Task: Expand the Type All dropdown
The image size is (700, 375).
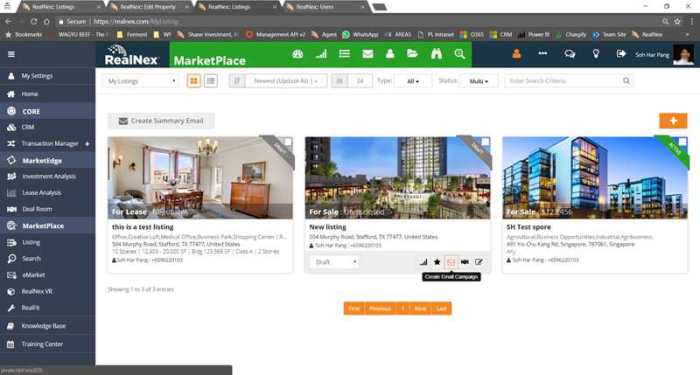Action: click(413, 81)
